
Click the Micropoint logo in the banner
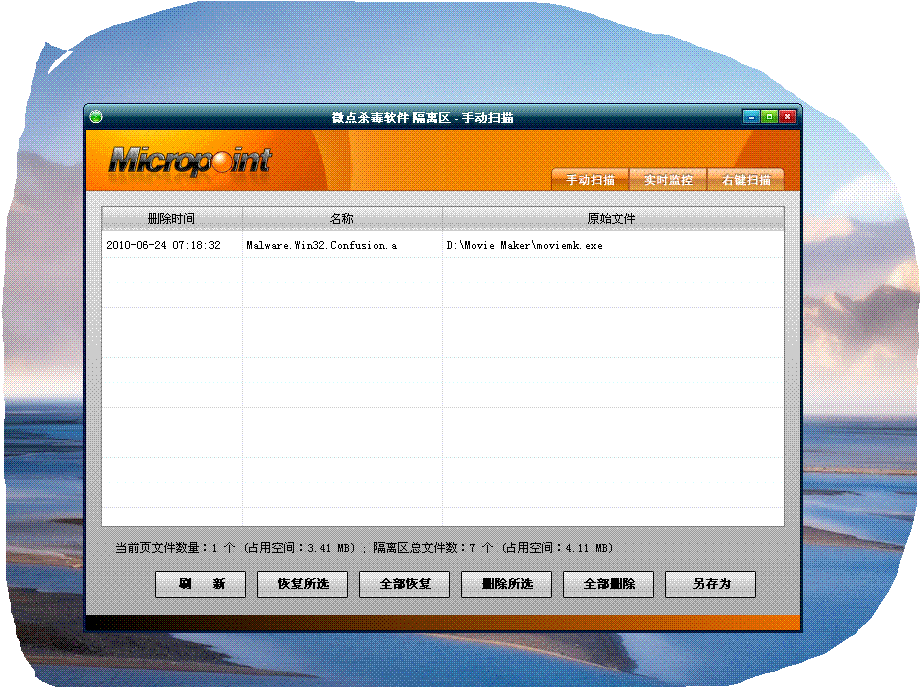[x=190, y=160]
